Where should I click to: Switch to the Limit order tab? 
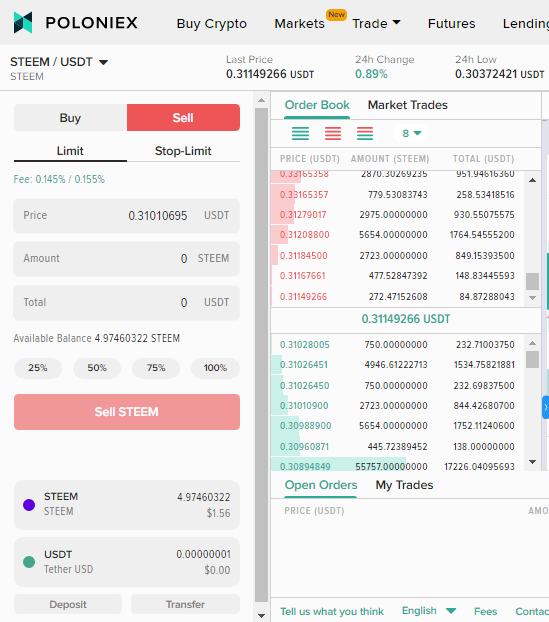(x=70, y=151)
